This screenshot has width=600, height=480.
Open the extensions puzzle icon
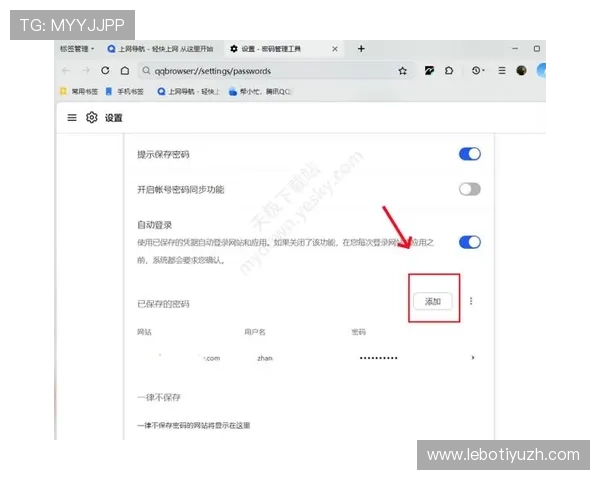coord(449,70)
